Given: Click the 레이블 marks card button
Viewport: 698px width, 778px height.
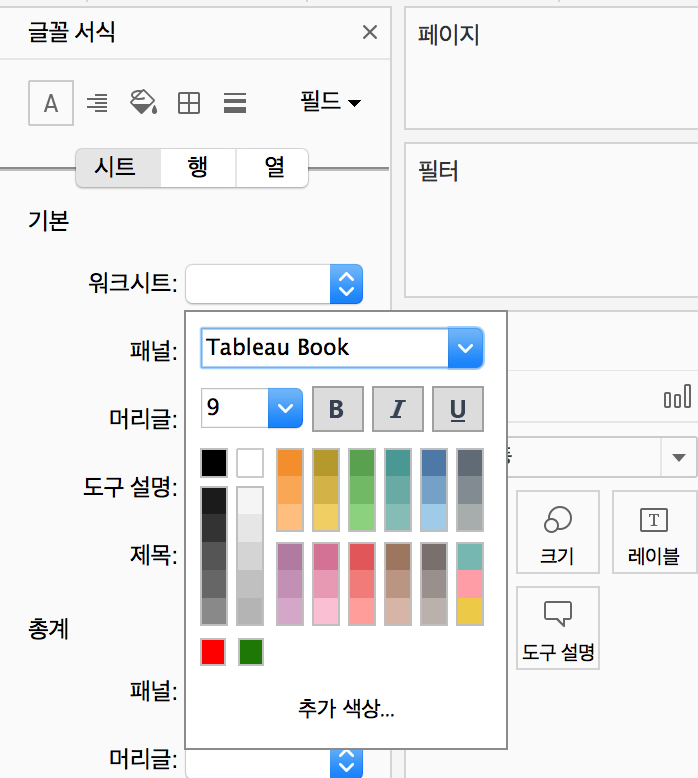Looking at the screenshot, I should coord(654,532).
